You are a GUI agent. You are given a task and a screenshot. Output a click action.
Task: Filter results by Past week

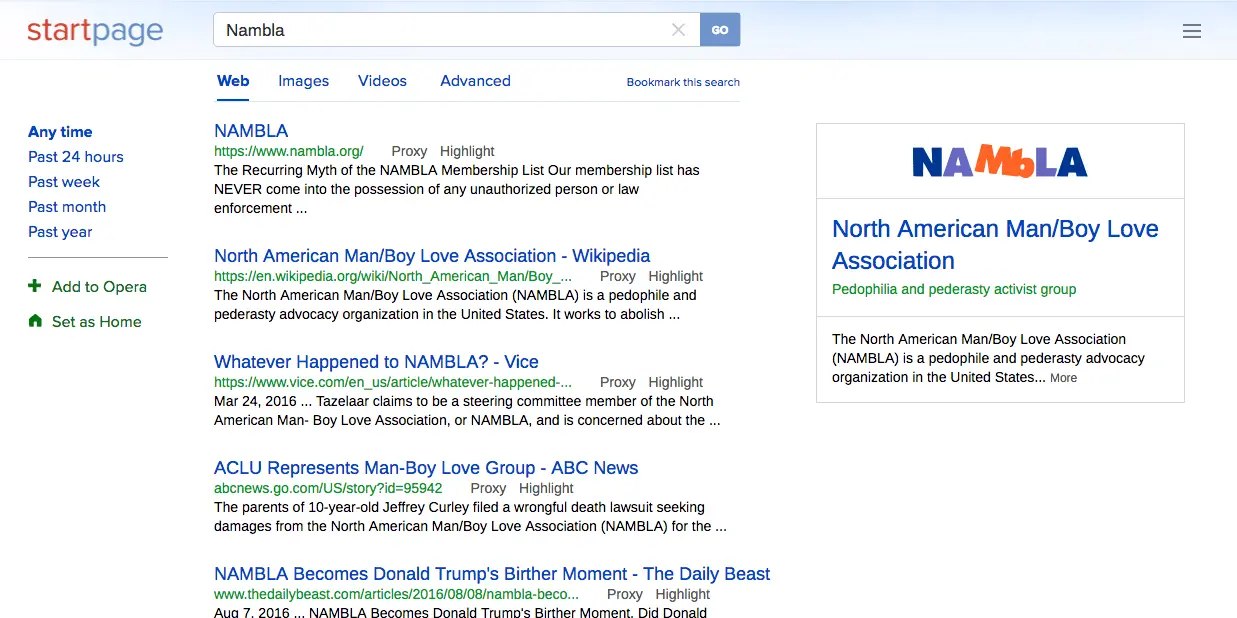(64, 182)
